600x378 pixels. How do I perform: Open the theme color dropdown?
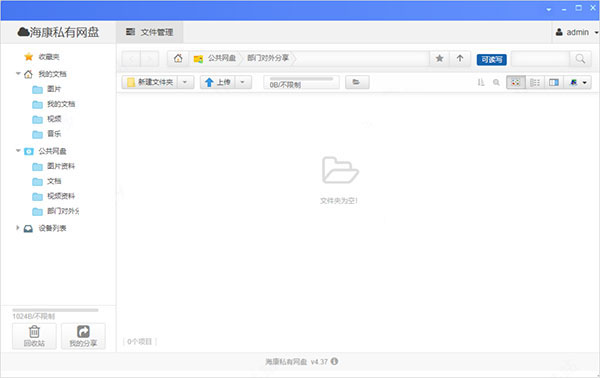pyautogui.click(x=578, y=82)
